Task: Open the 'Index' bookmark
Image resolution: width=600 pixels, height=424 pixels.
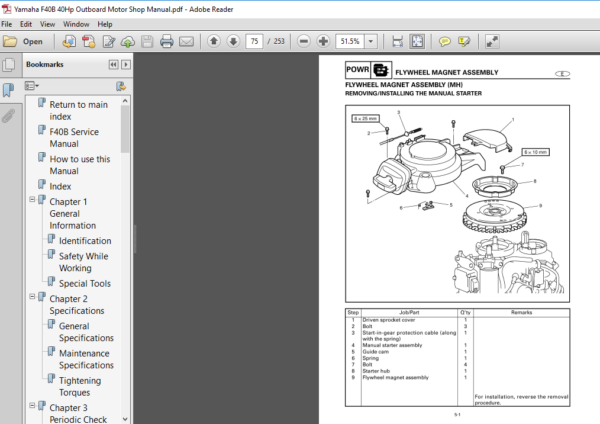Action: click(60, 186)
